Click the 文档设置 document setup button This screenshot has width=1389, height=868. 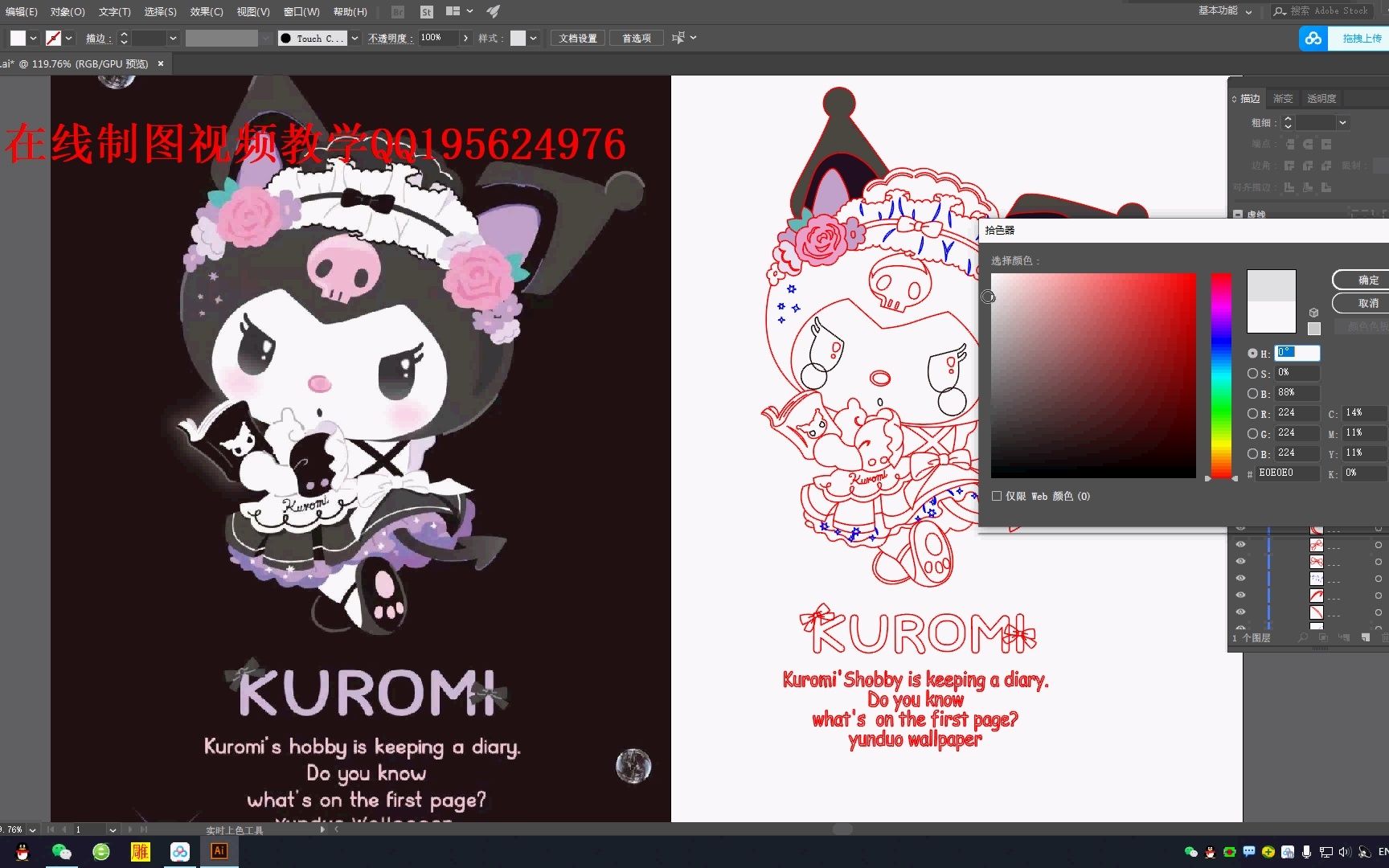coord(578,38)
